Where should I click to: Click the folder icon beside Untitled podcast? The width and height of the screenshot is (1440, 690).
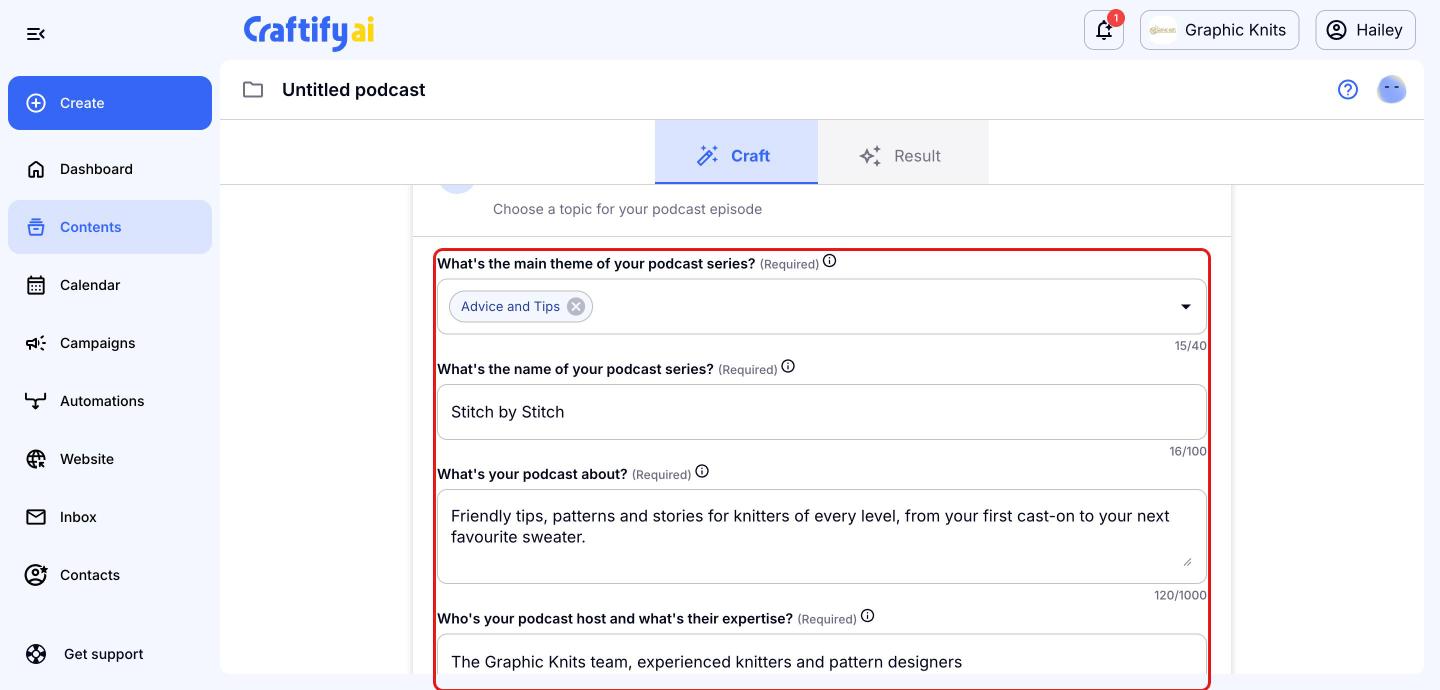253,90
